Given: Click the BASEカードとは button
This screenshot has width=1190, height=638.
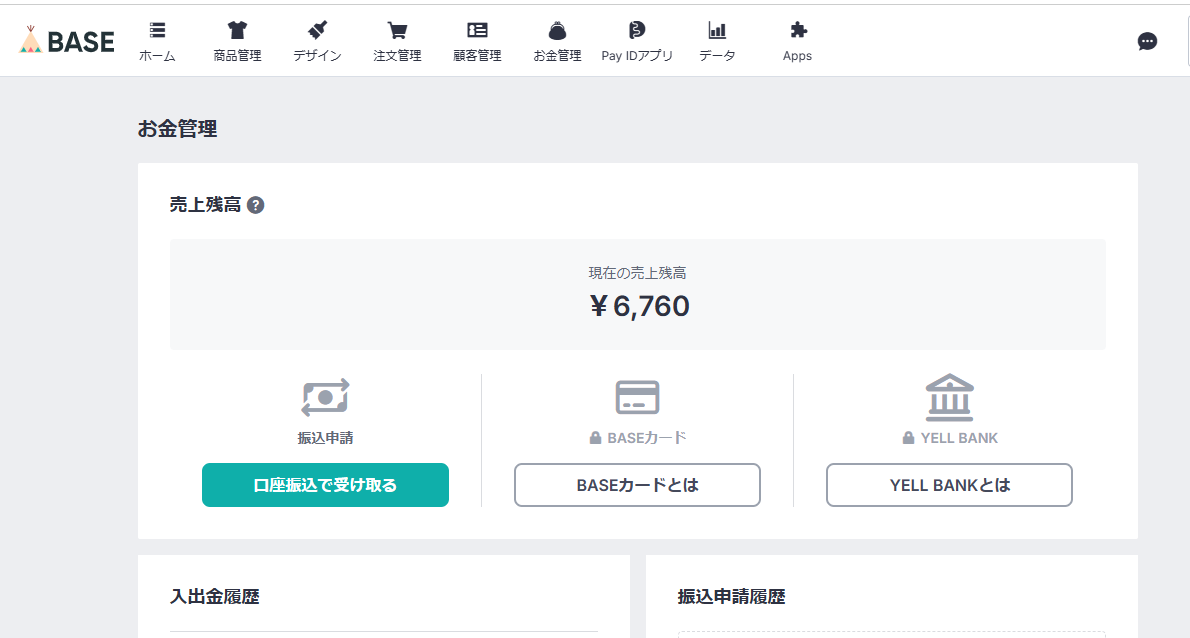Looking at the screenshot, I should 638,485.
